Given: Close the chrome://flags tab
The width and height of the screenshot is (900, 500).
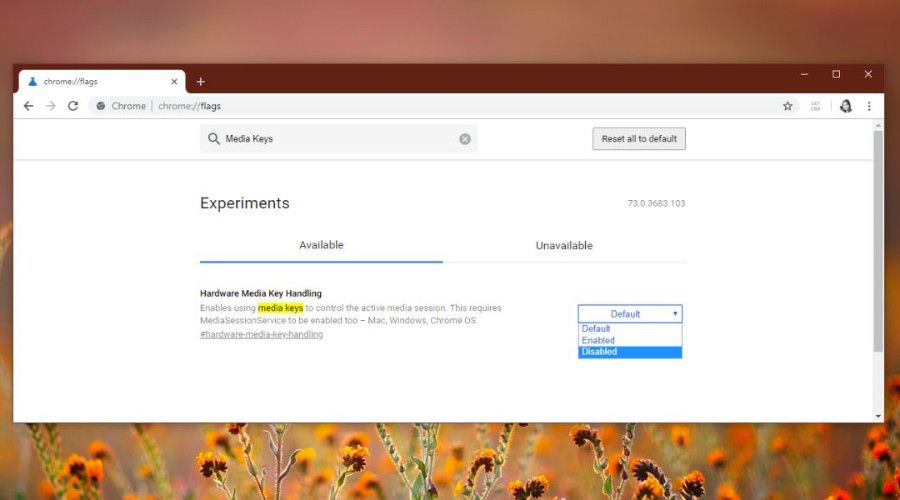Looking at the screenshot, I should coord(174,81).
